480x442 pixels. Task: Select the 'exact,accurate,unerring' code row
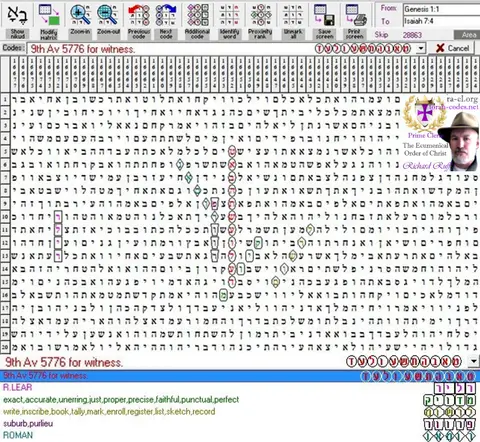240,399
